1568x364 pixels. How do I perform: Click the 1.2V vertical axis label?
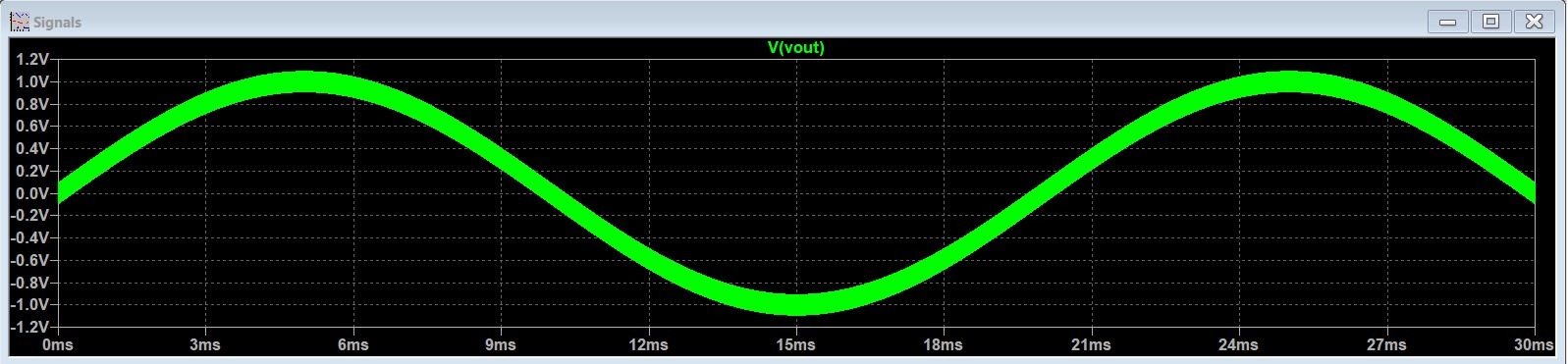click(x=32, y=59)
